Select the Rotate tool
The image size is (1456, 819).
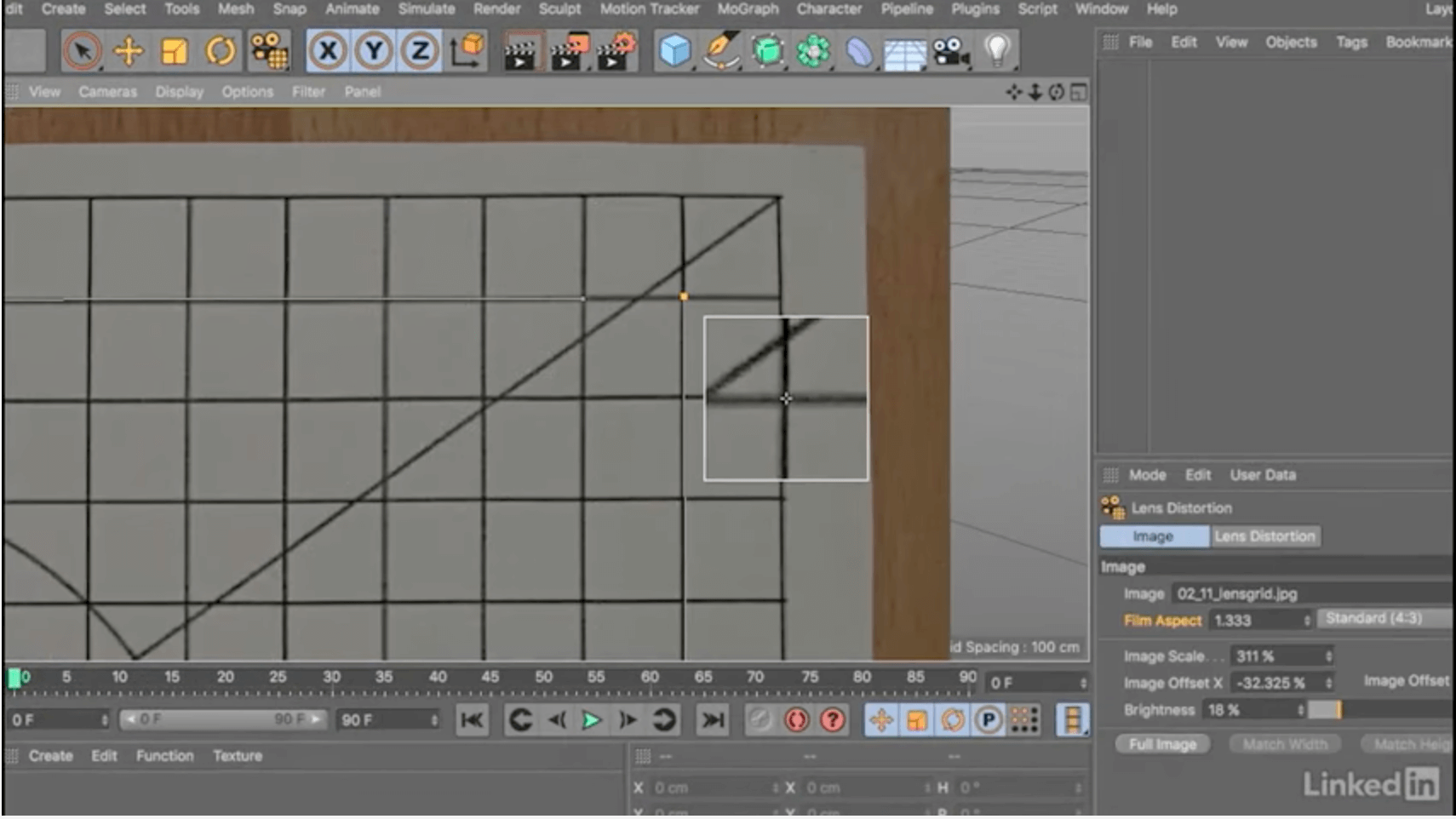click(x=220, y=51)
